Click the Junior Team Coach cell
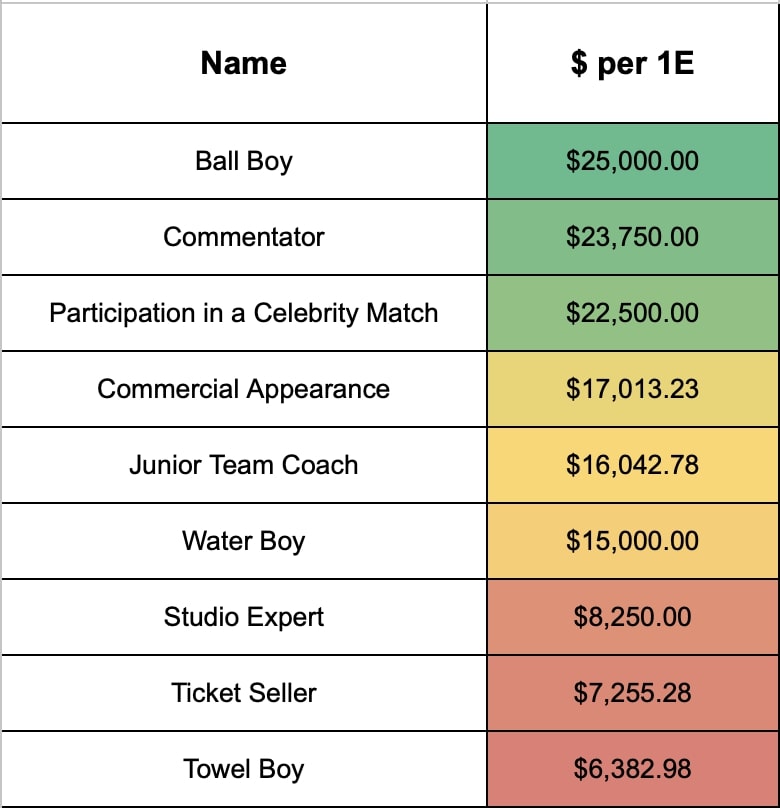This screenshot has height=808, width=780. point(244,465)
